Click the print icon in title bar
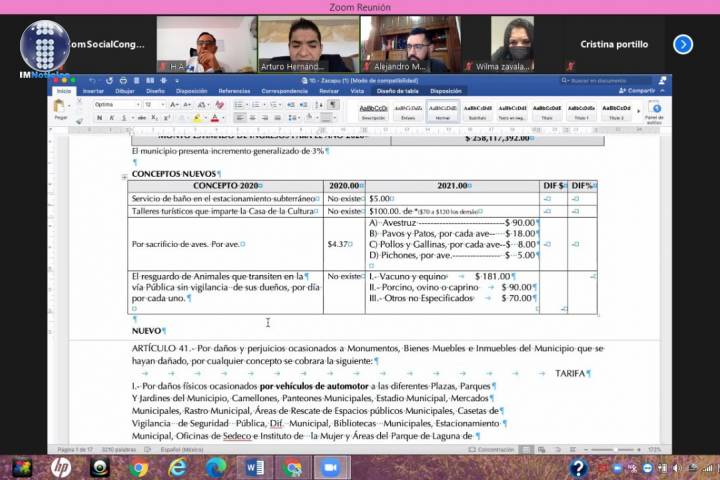The width and height of the screenshot is (720, 480). click(123, 81)
